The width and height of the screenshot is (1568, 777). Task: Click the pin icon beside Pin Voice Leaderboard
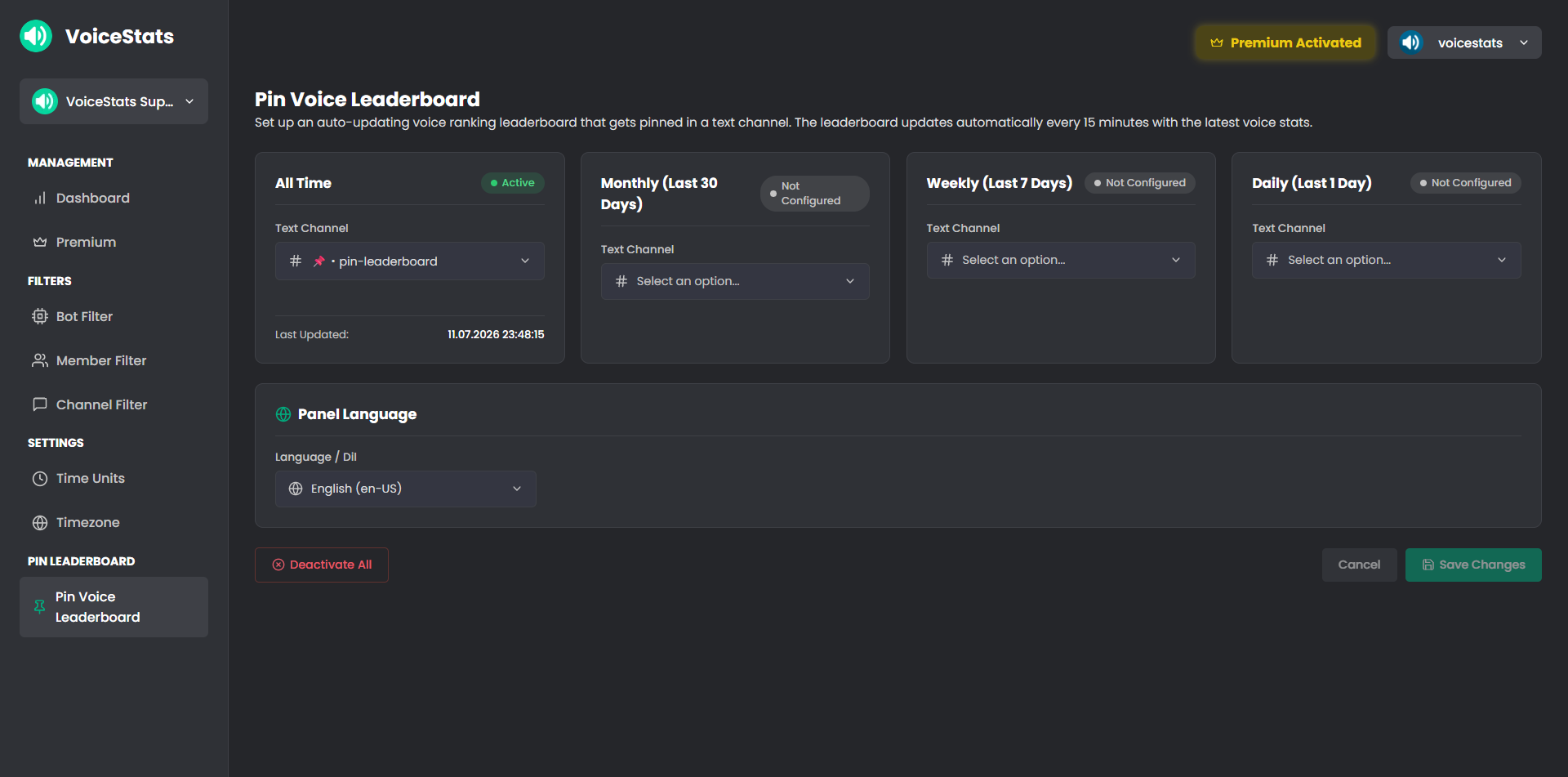click(39, 607)
